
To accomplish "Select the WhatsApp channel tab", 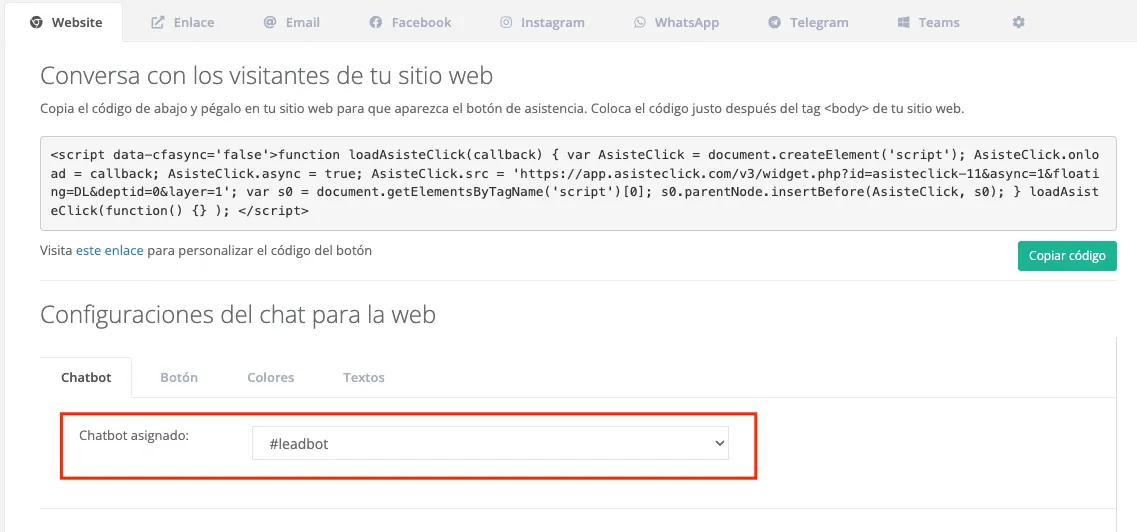I will [677, 22].
